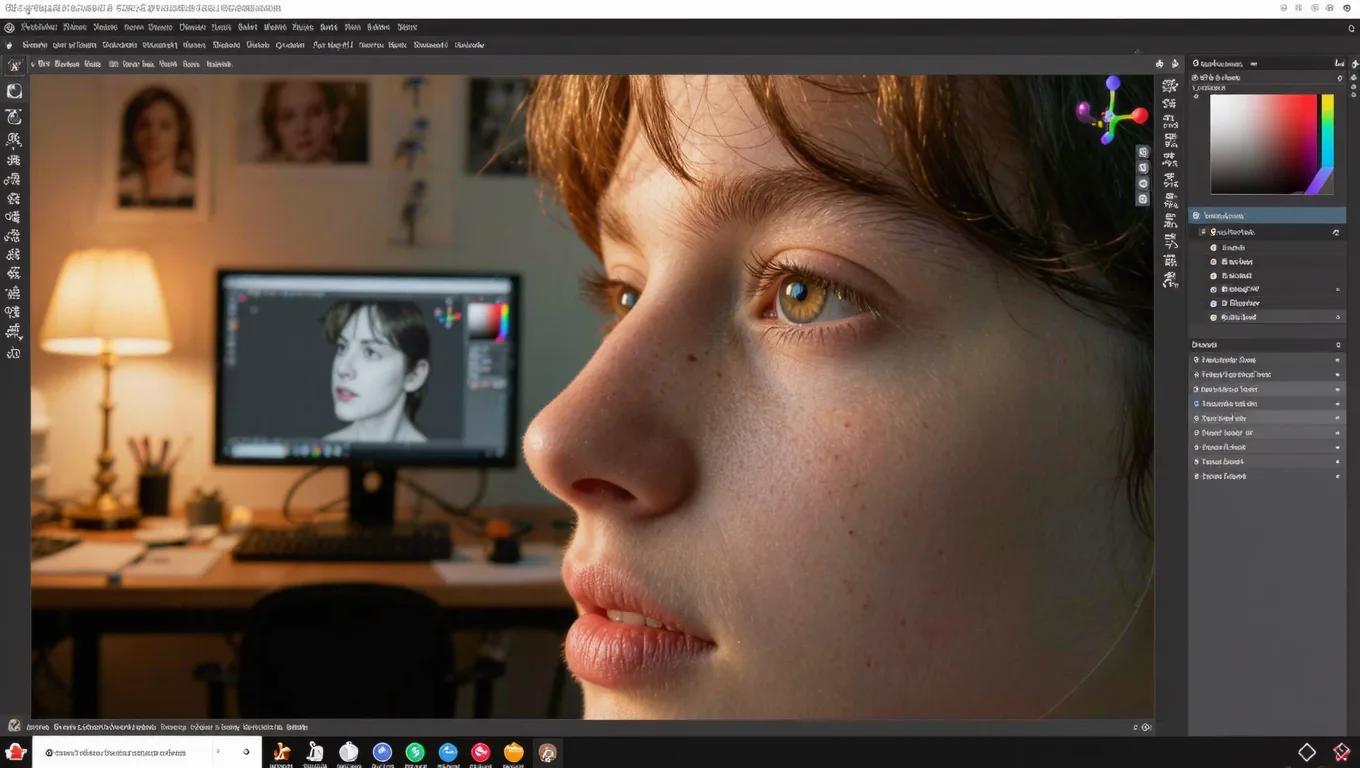The width and height of the screenshot is (1360, 768).
Task: Open the white figure taskbar app
Action: [315, 752]
